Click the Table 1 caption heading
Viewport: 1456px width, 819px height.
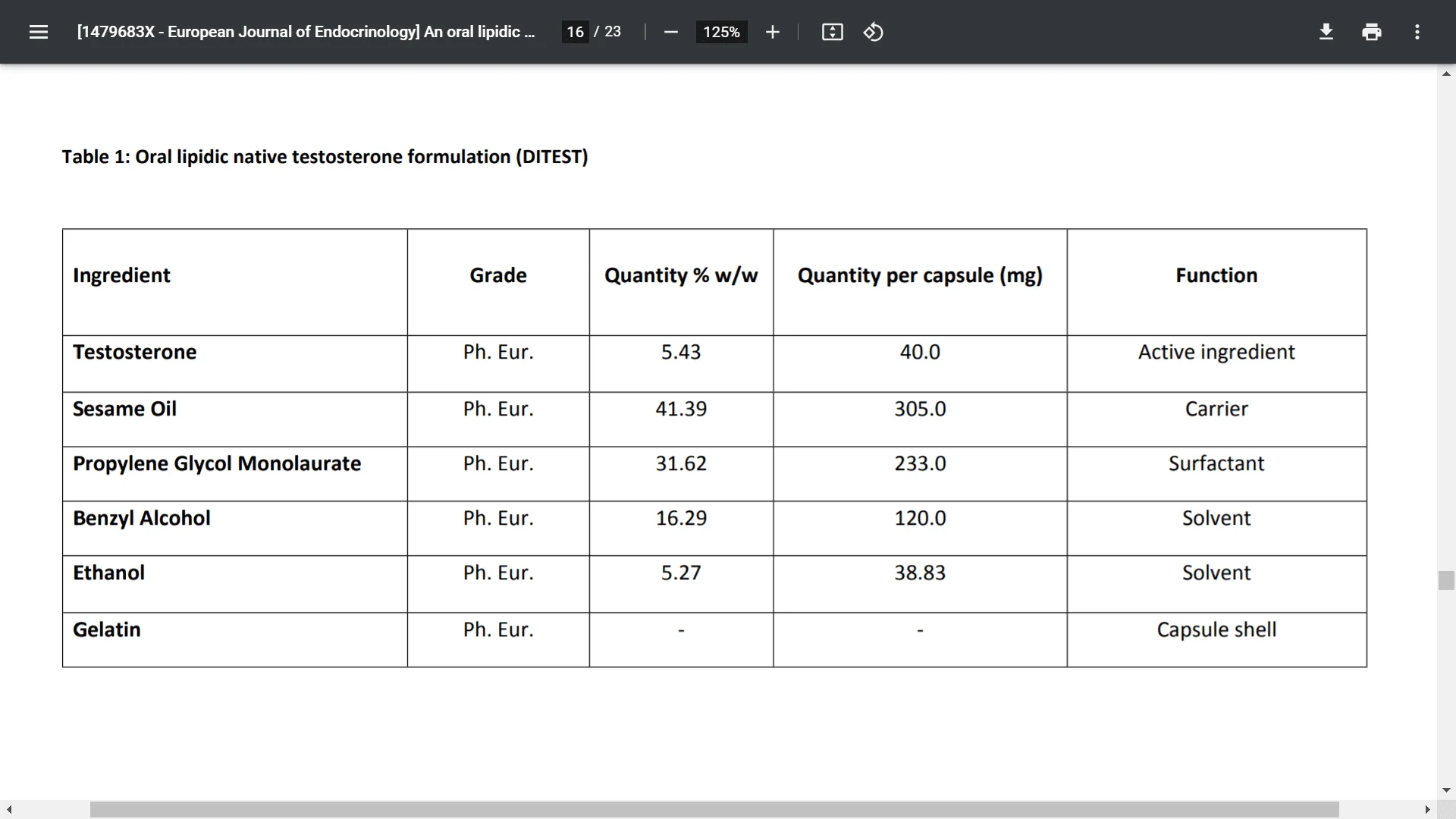325,157
